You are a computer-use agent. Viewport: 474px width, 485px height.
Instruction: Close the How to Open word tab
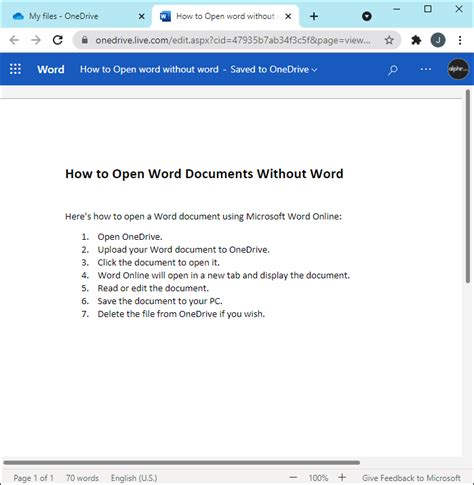pos(288,16)
